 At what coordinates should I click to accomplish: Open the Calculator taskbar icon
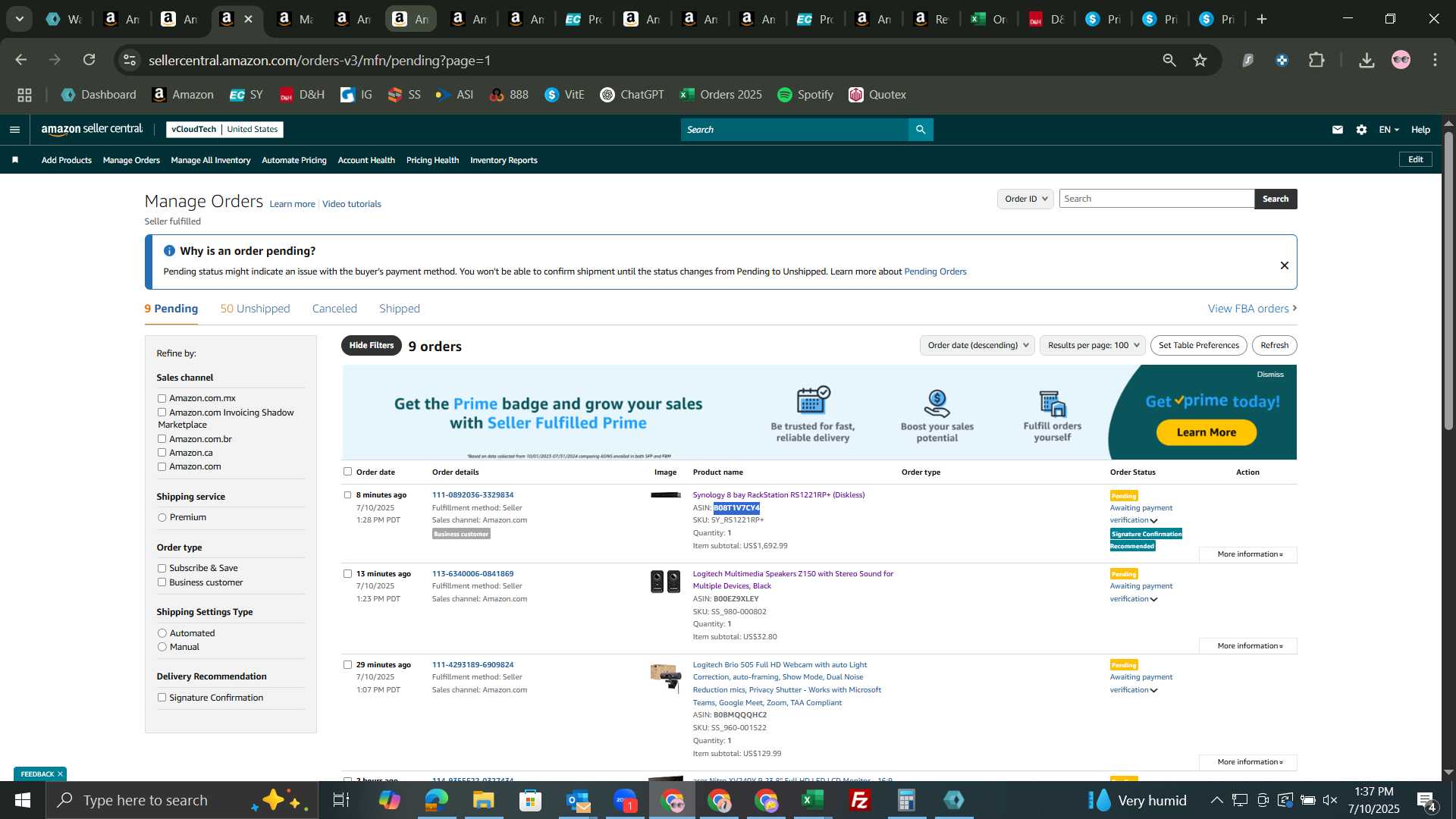pos(907,800)
